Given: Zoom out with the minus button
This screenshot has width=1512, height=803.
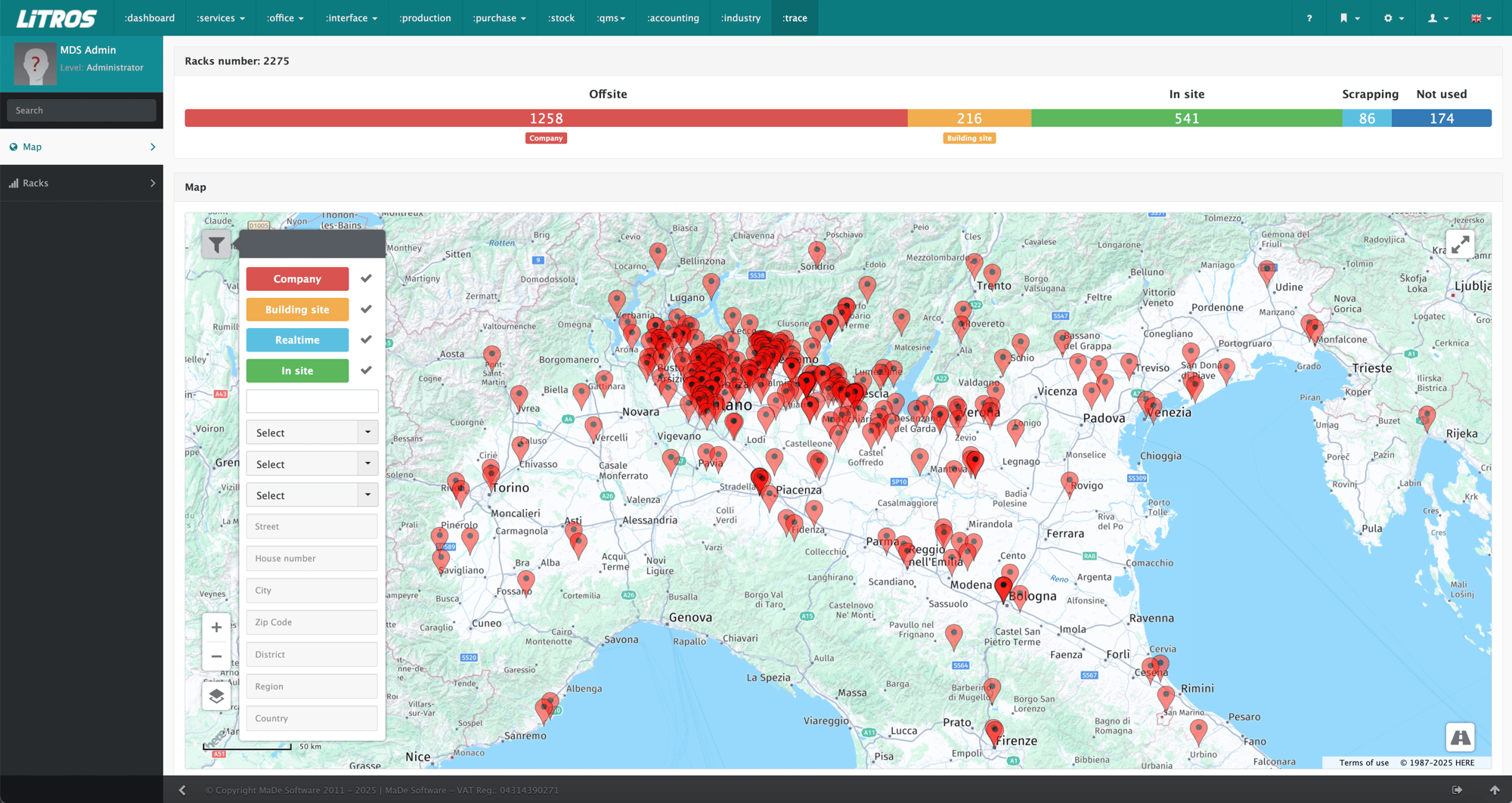Looking at the screenshot, I should click(216, 656).
